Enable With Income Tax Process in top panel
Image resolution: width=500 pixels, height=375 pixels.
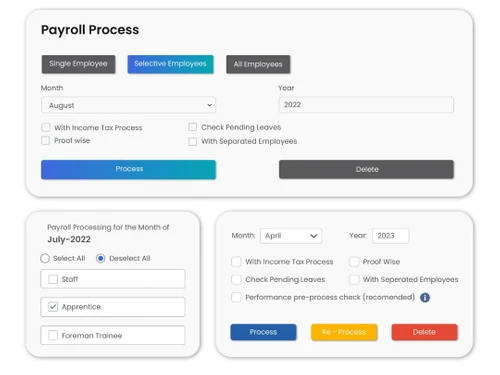(x=46, y=127)
